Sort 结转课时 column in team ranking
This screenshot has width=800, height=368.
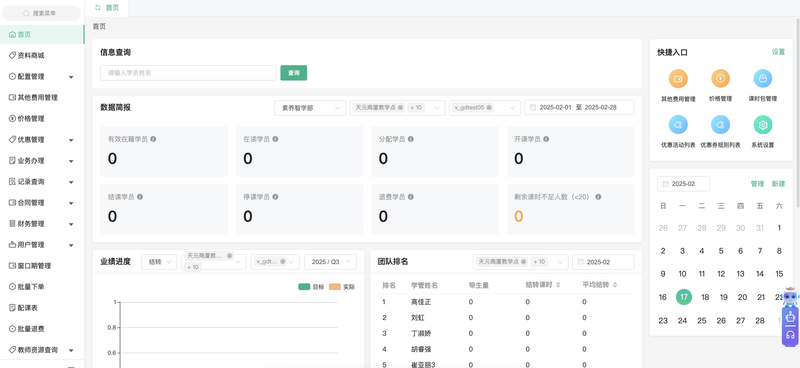[x=558, y=285]
